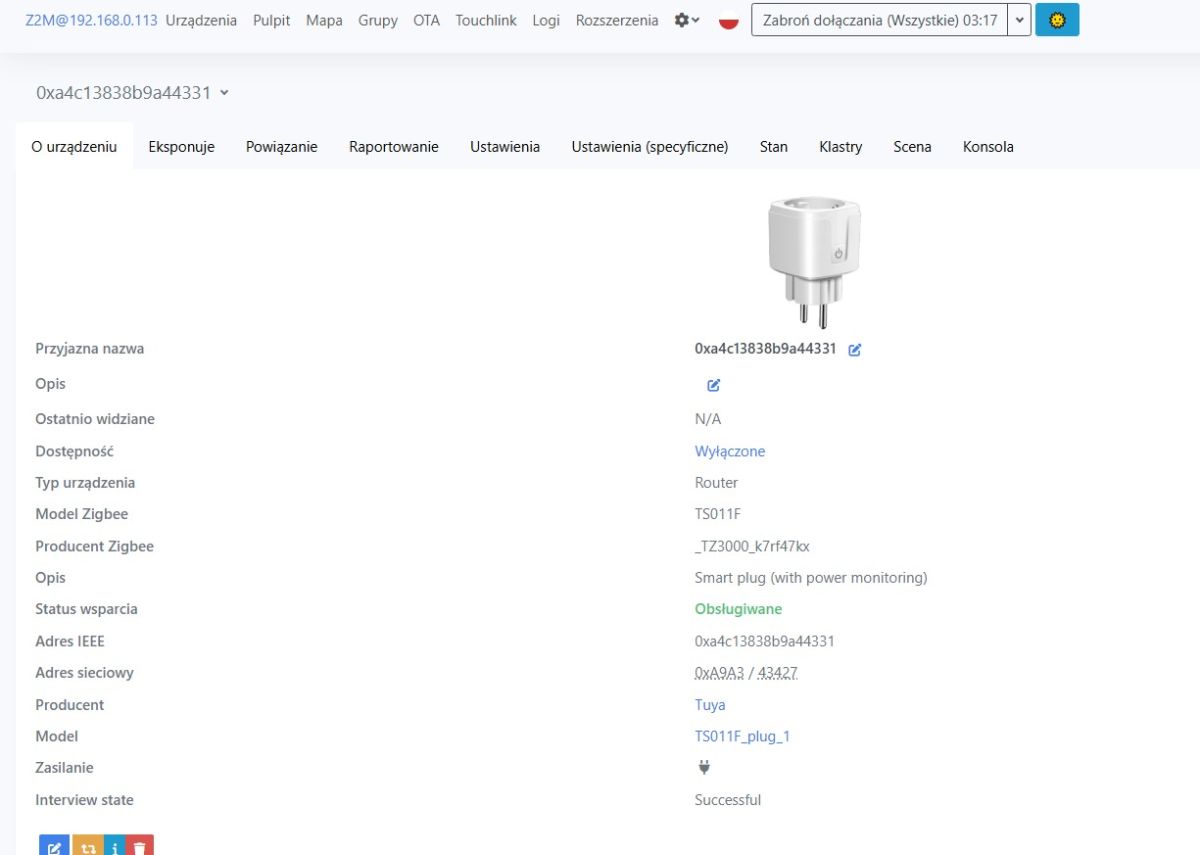Click the edit icon in the Opis row
Image resolution: width=1200 pixels, height=855 pixels.
tap(714, 385)
